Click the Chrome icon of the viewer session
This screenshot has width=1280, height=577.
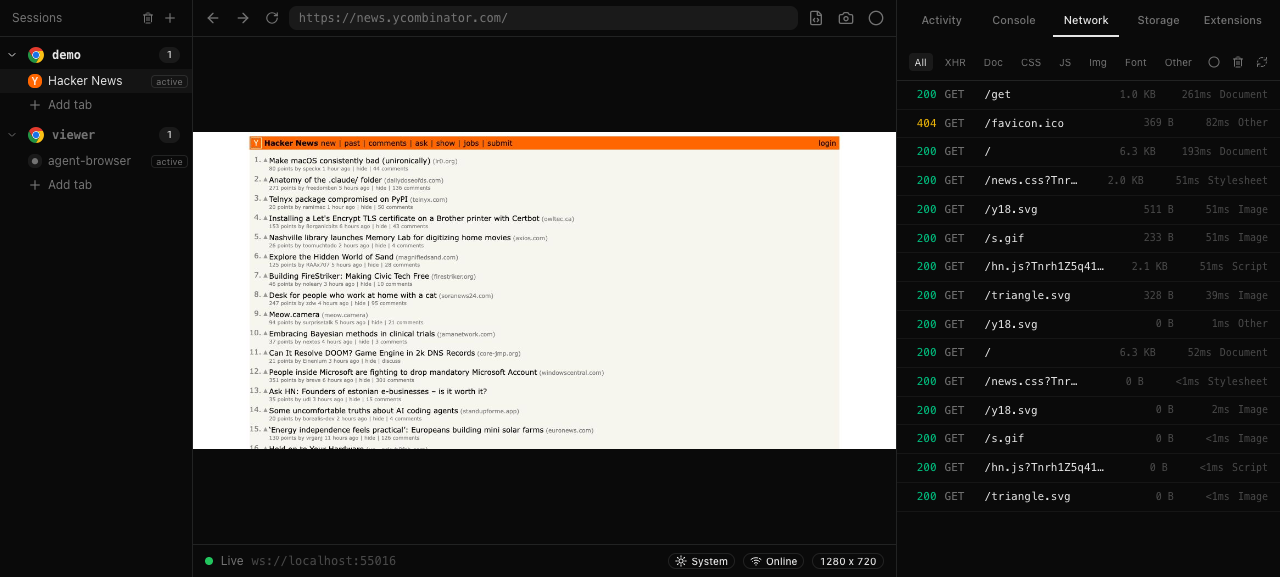[36, 135]
